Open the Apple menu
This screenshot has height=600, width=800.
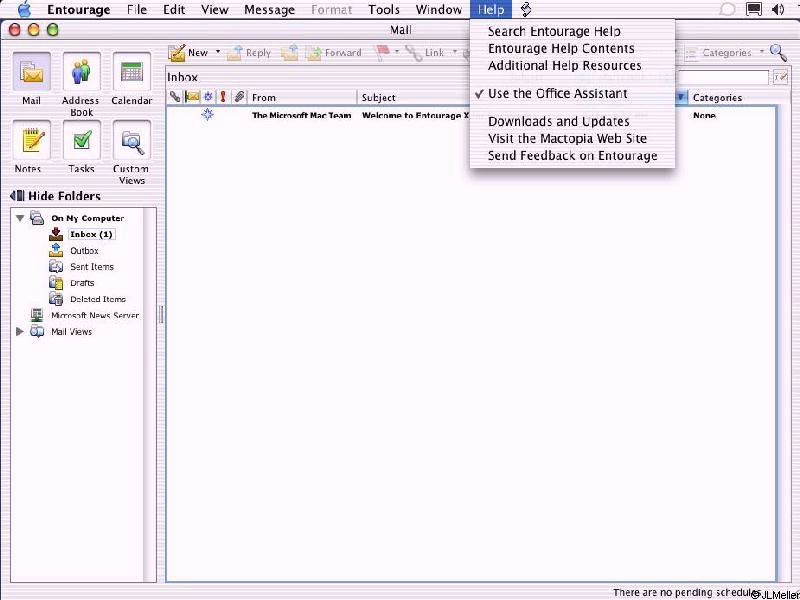(x=24, y=9)
